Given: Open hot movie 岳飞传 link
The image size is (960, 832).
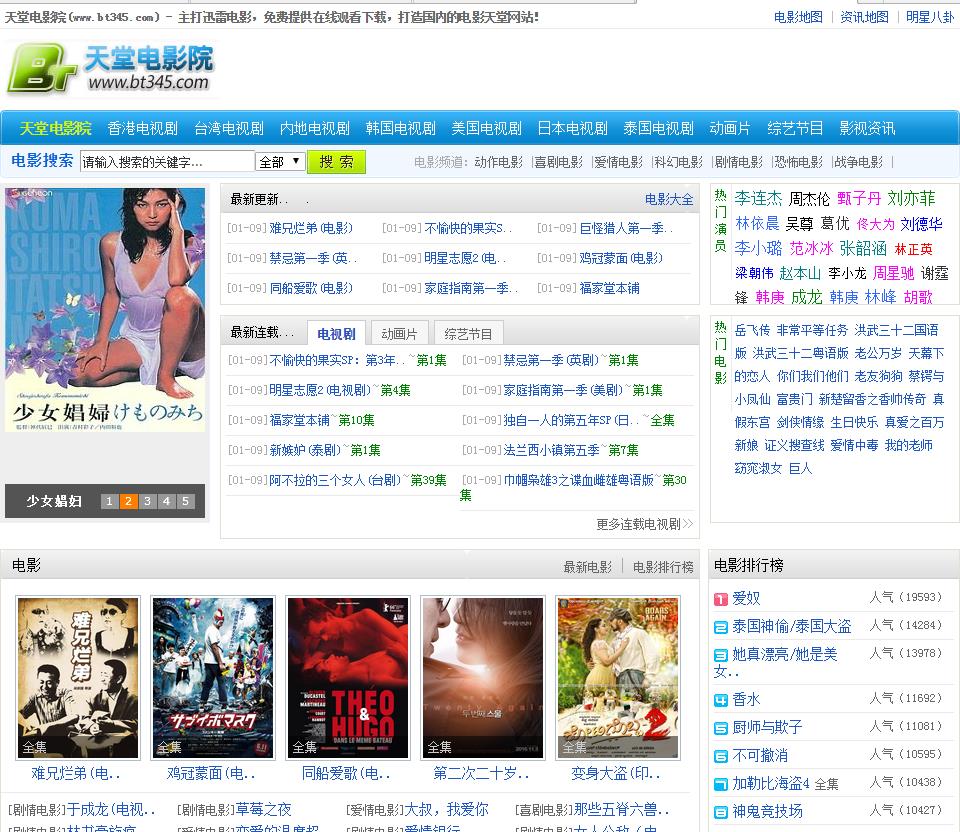Looking at the screenshot, I should point(752,331).
